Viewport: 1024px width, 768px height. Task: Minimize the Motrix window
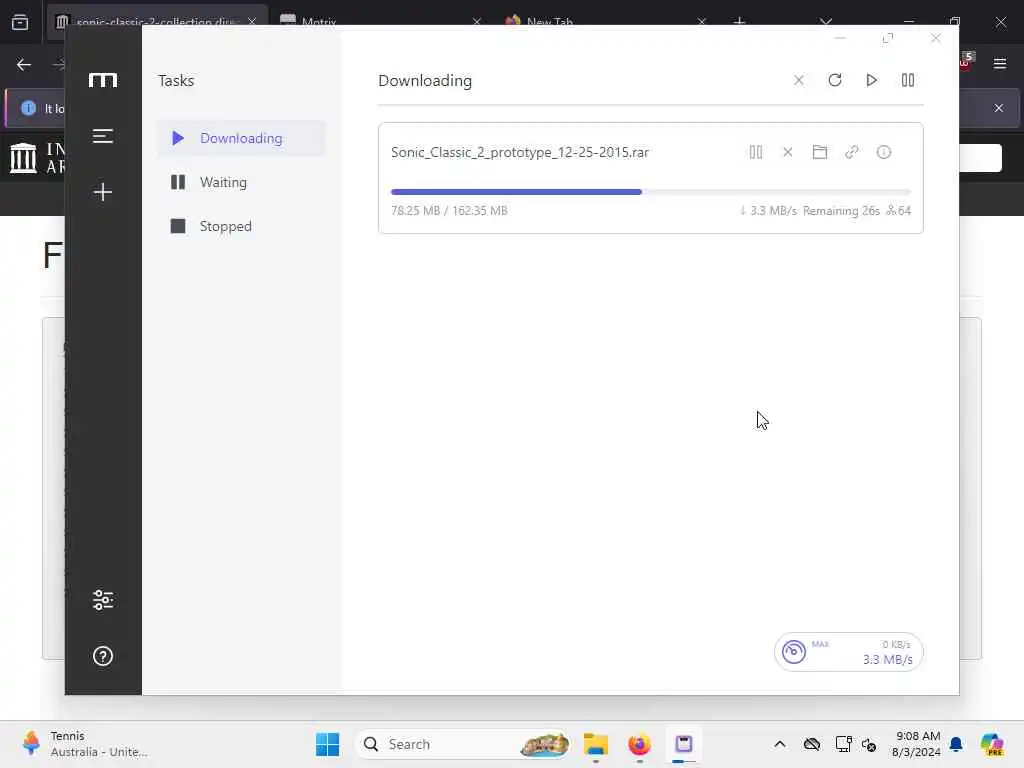[x=840, y=39]
